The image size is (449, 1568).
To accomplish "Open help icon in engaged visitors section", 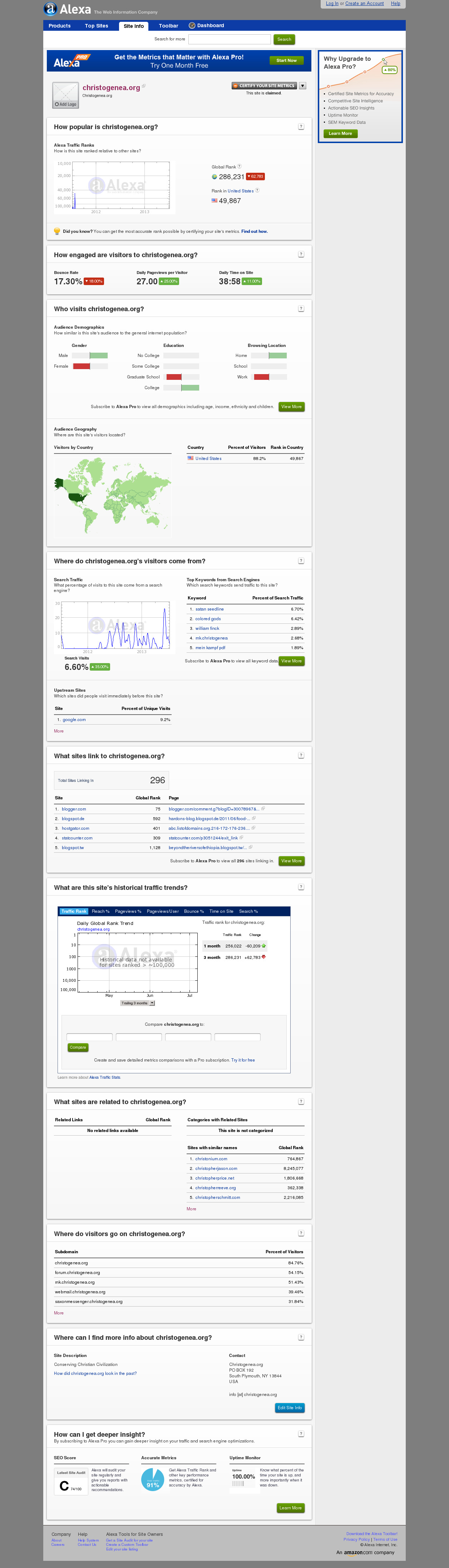I will pos(301,254).
